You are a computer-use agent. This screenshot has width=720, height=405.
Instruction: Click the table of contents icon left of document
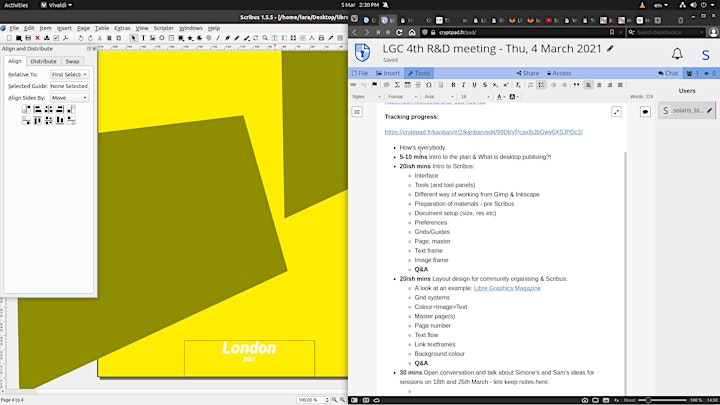click(x=357, y=112)
